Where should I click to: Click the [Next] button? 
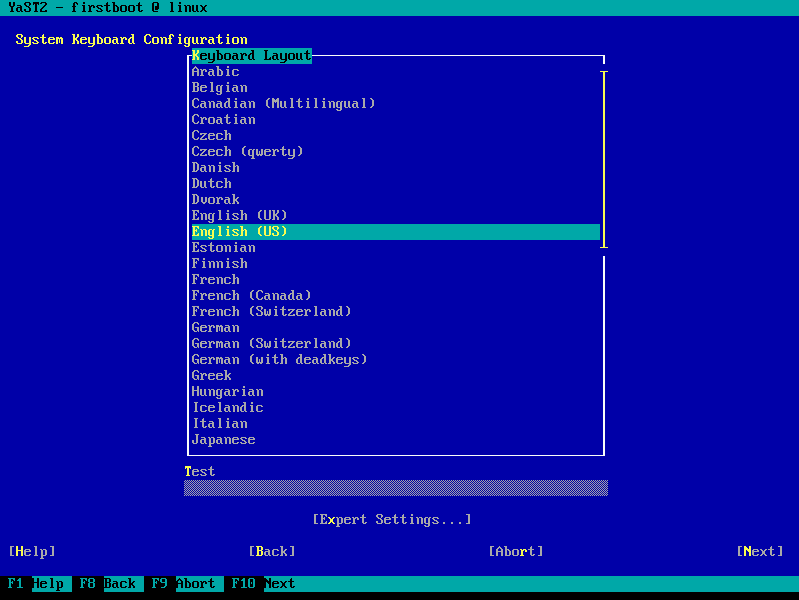pos(760,552)
